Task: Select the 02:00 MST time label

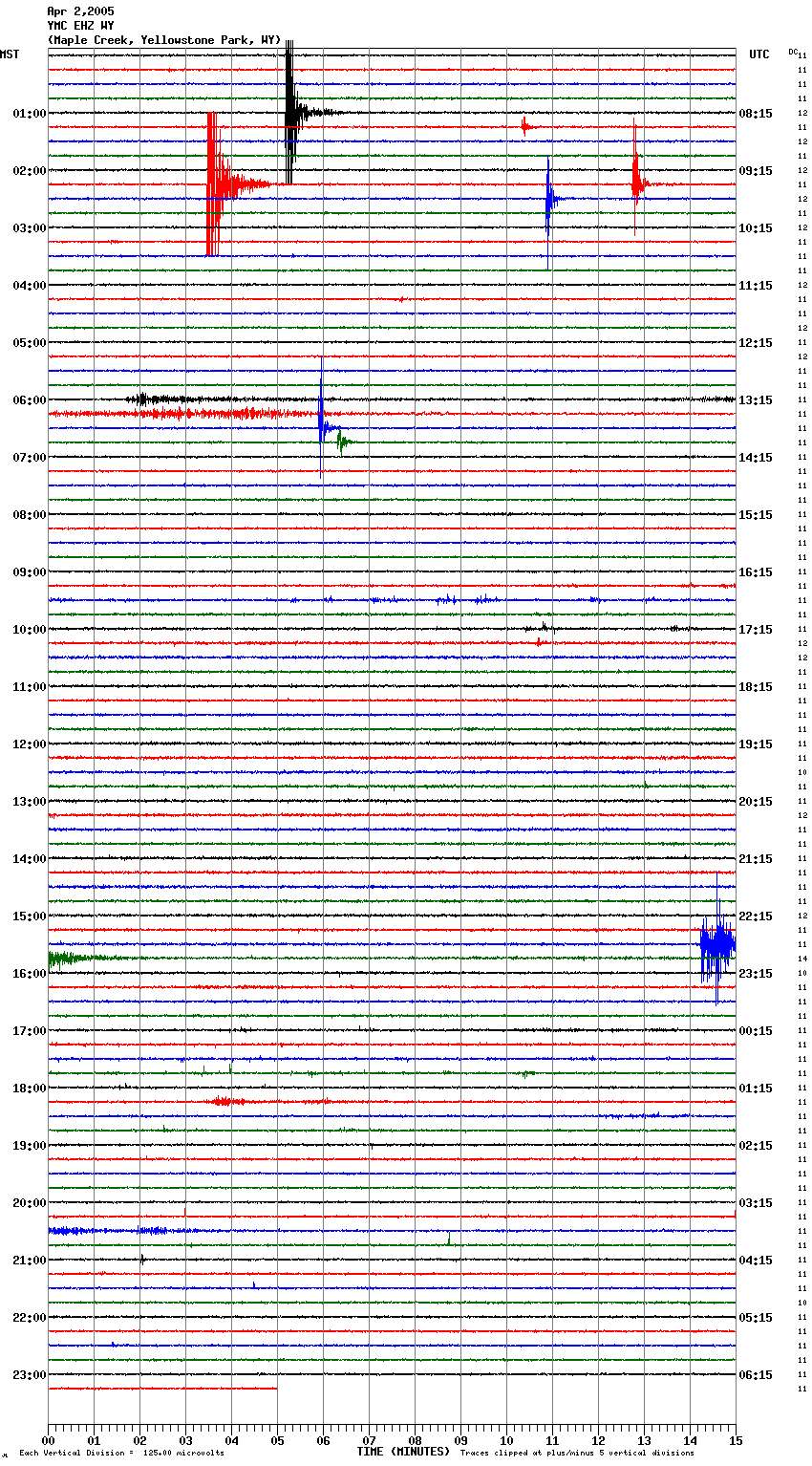Action: click(x=30, y=171)
